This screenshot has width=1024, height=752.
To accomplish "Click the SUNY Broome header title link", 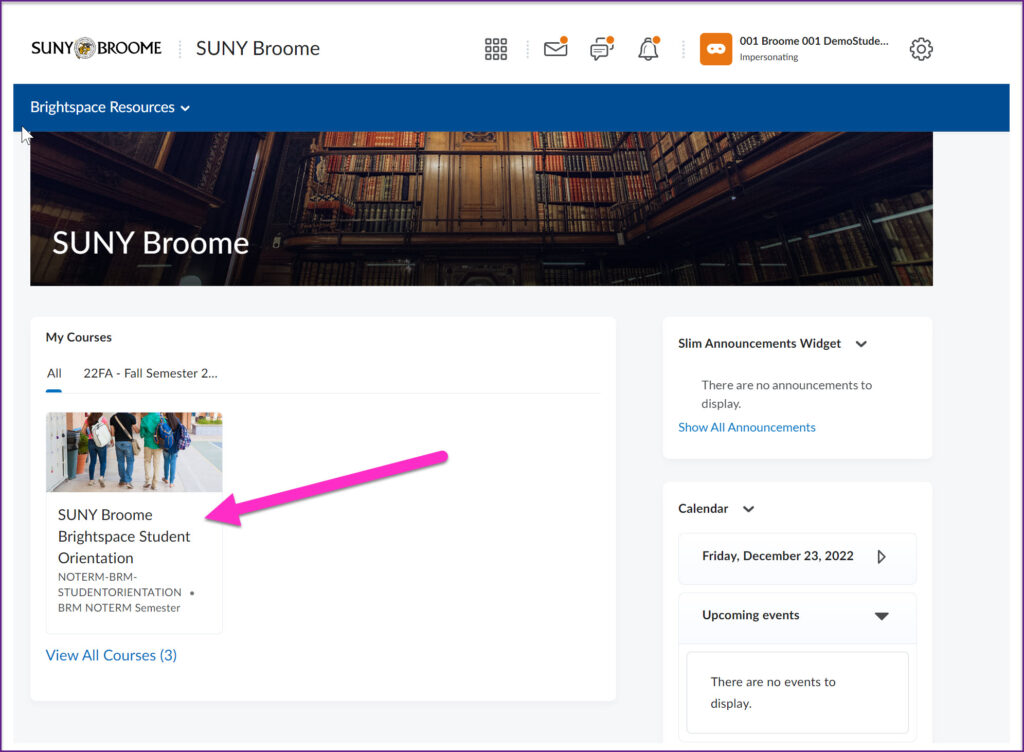I will coord(258,48).
